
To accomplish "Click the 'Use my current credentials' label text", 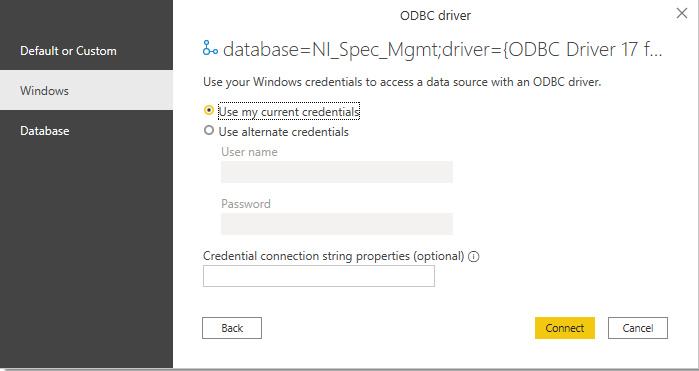I will 289,111.
